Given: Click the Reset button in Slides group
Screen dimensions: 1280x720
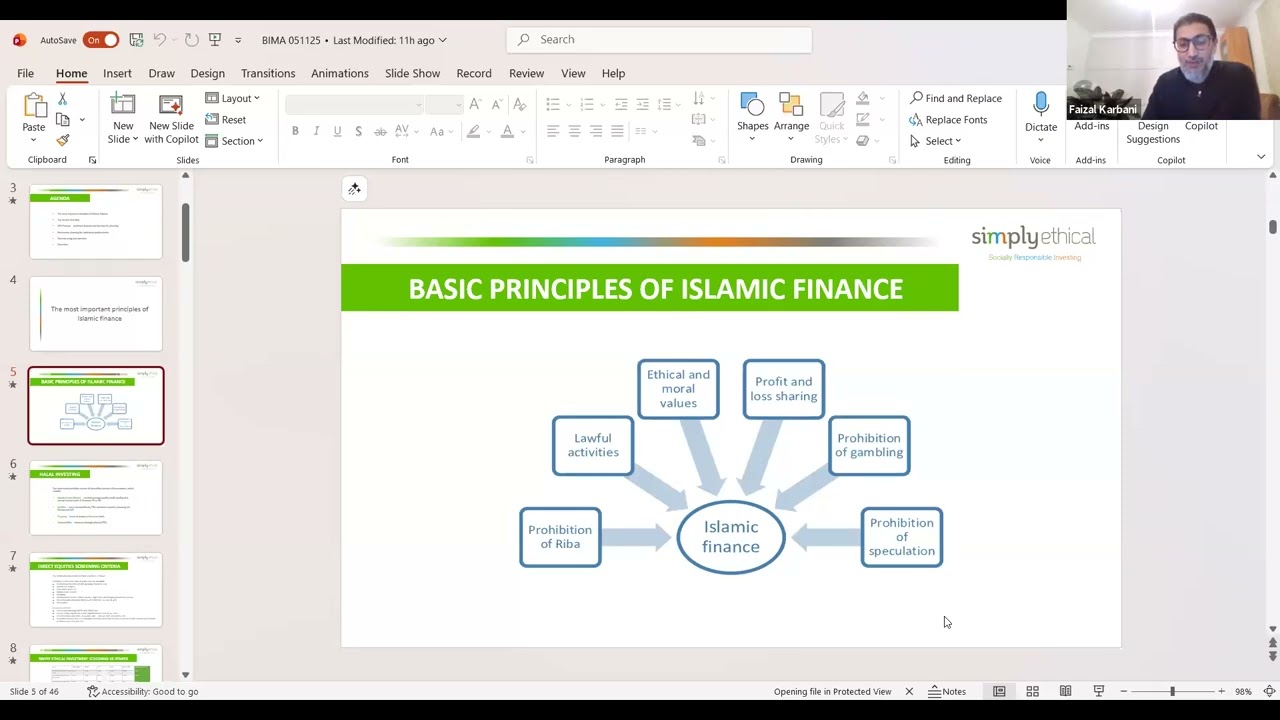Looking at the screenshot, I should click(x=226, y=119).
